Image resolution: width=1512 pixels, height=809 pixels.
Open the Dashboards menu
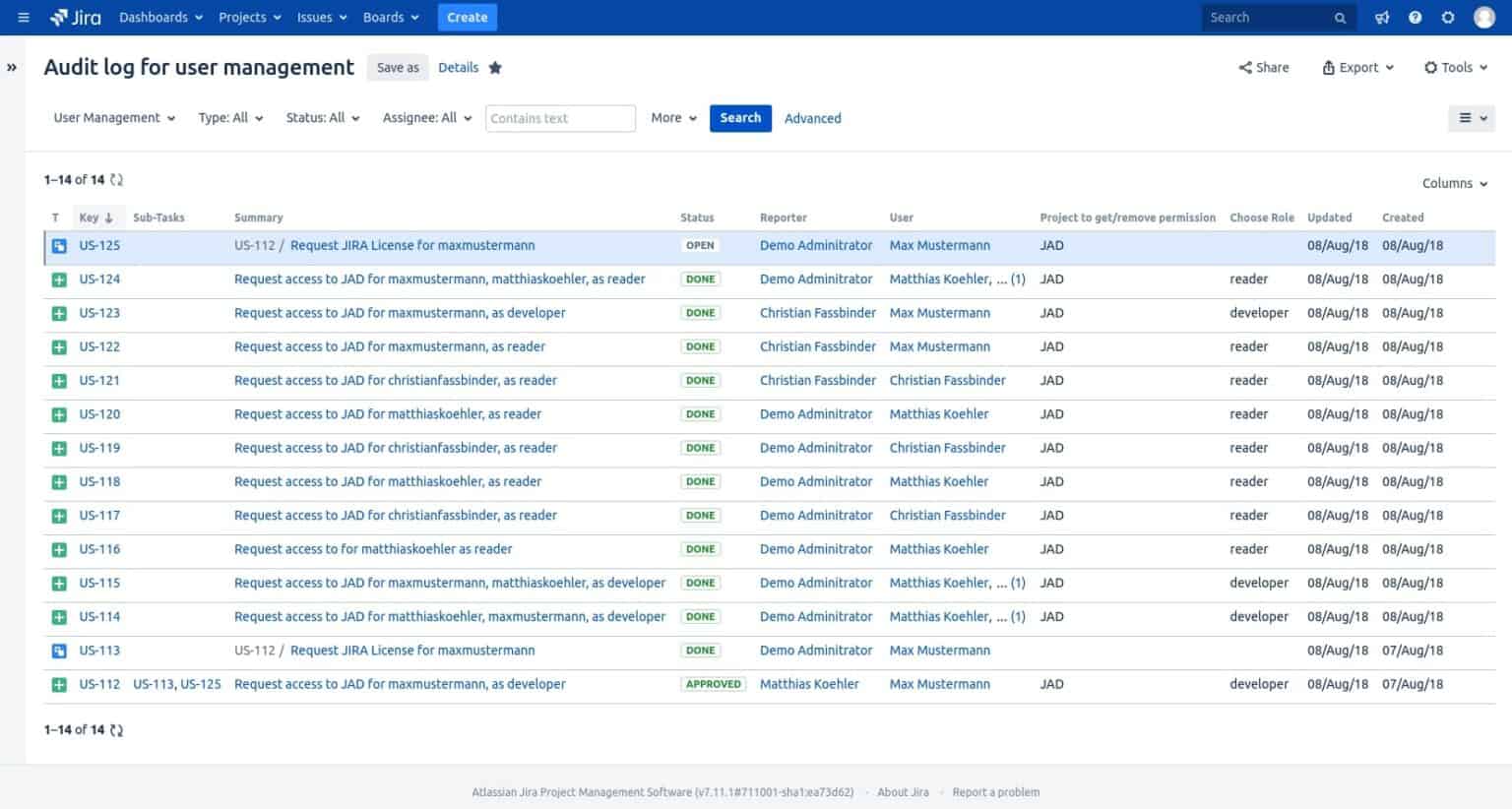tap(159, 17)
